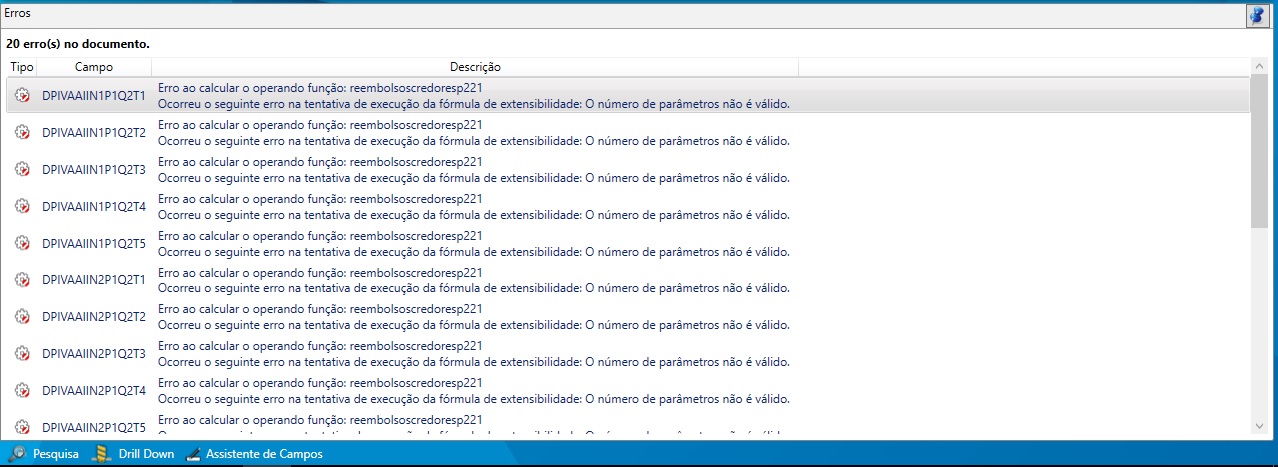Sort by the Tipo column header
The width and height of the screenshot is (1278, 467).
coord(22,67)
